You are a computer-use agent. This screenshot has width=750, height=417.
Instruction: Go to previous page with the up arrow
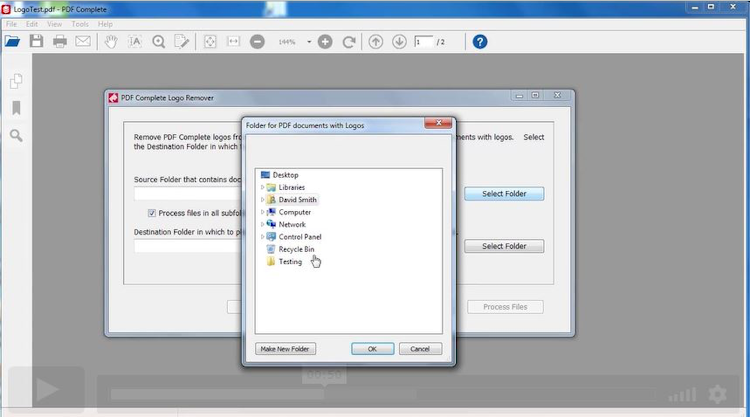point(376,42)
